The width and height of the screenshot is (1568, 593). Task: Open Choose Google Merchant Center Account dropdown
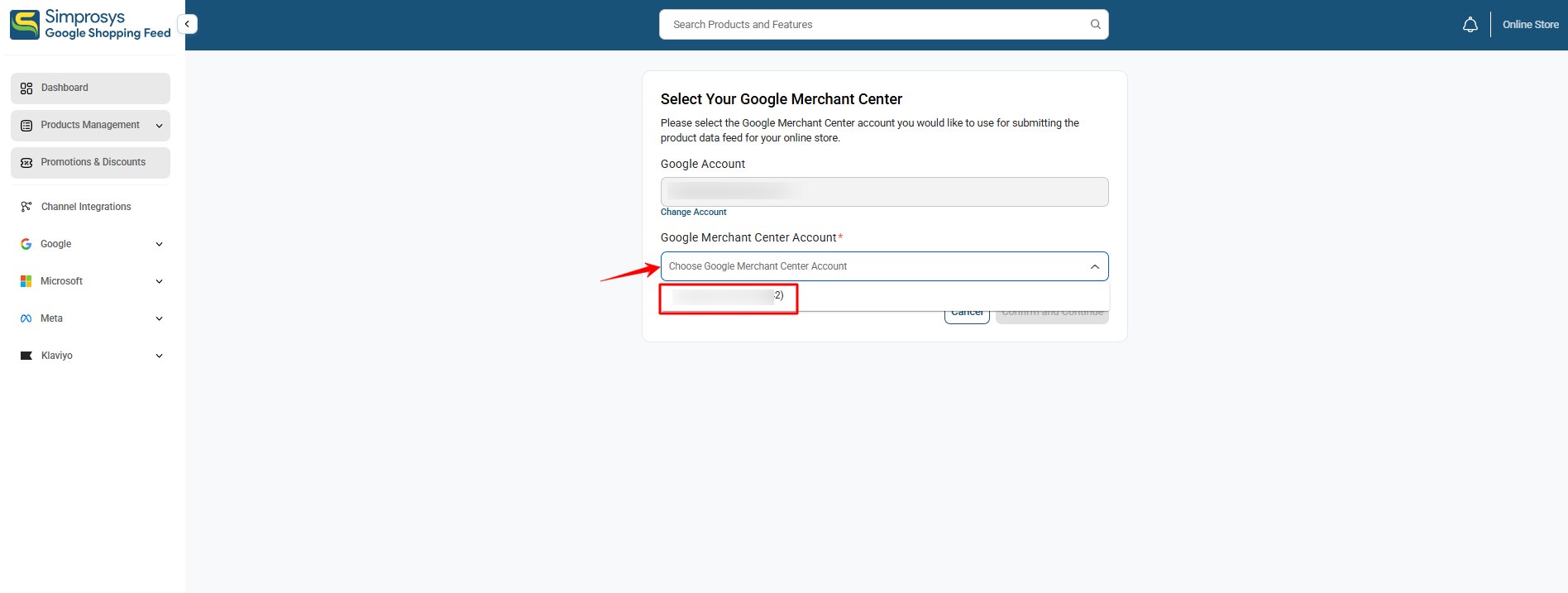coord(884,266)
